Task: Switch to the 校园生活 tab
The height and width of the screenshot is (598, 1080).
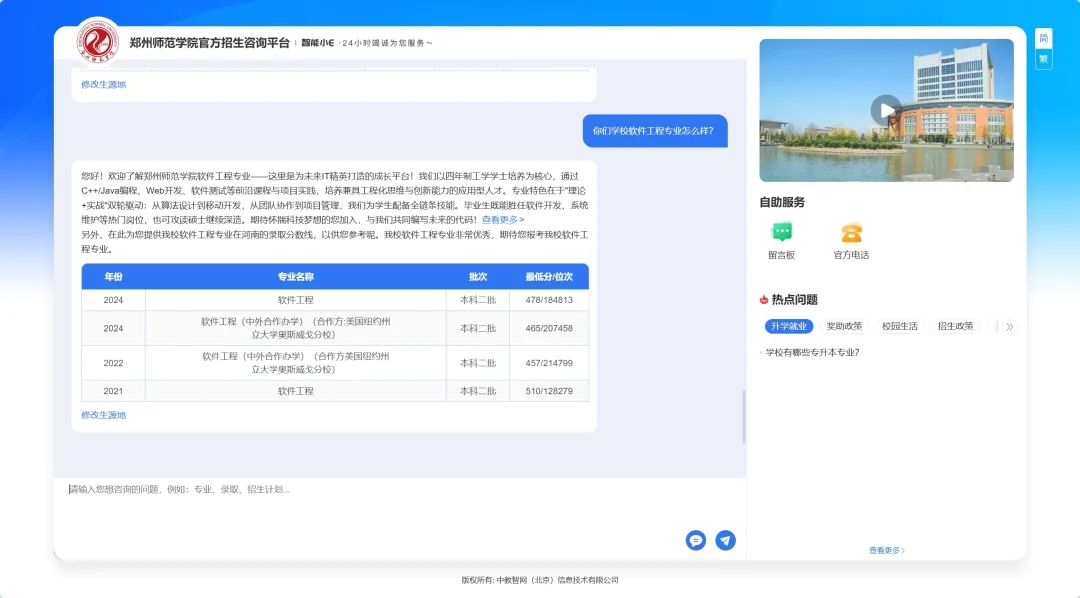Action: pos(899,326)
